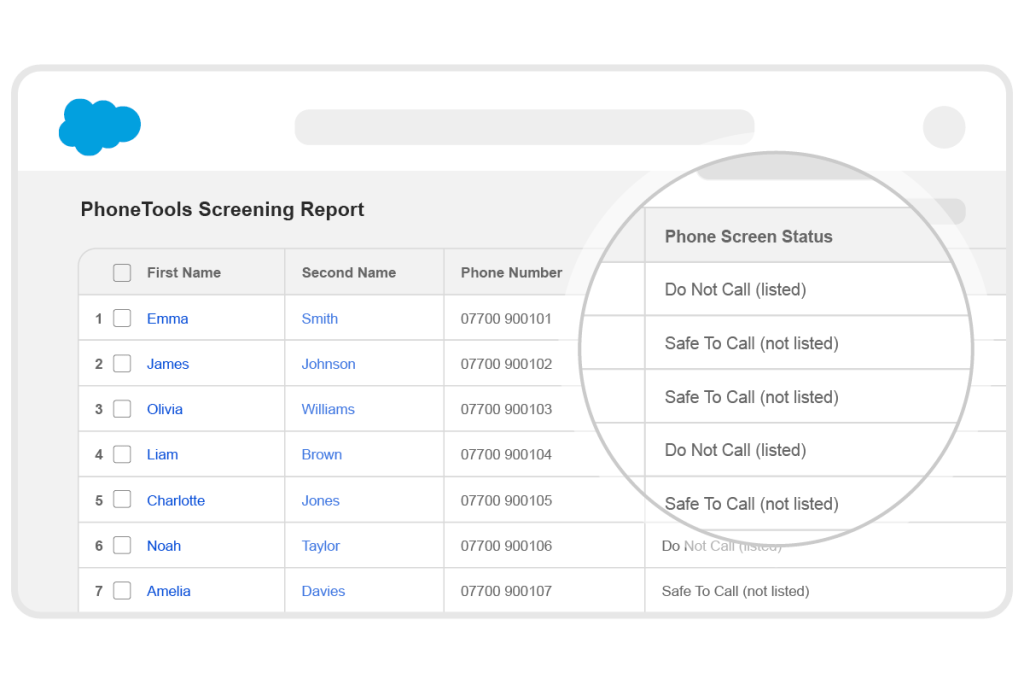The width and height of the screenshot is (1024, 684).
Task: Click the Salesforce cloud logo
Action: pos(99,127)
